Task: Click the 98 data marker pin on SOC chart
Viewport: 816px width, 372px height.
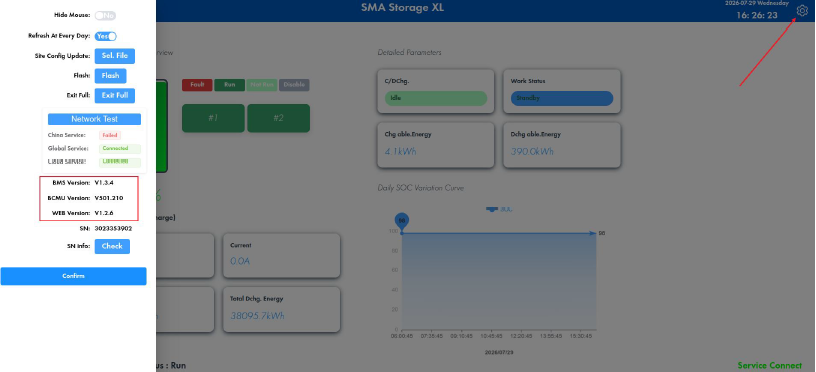Action: coord(402,222)
